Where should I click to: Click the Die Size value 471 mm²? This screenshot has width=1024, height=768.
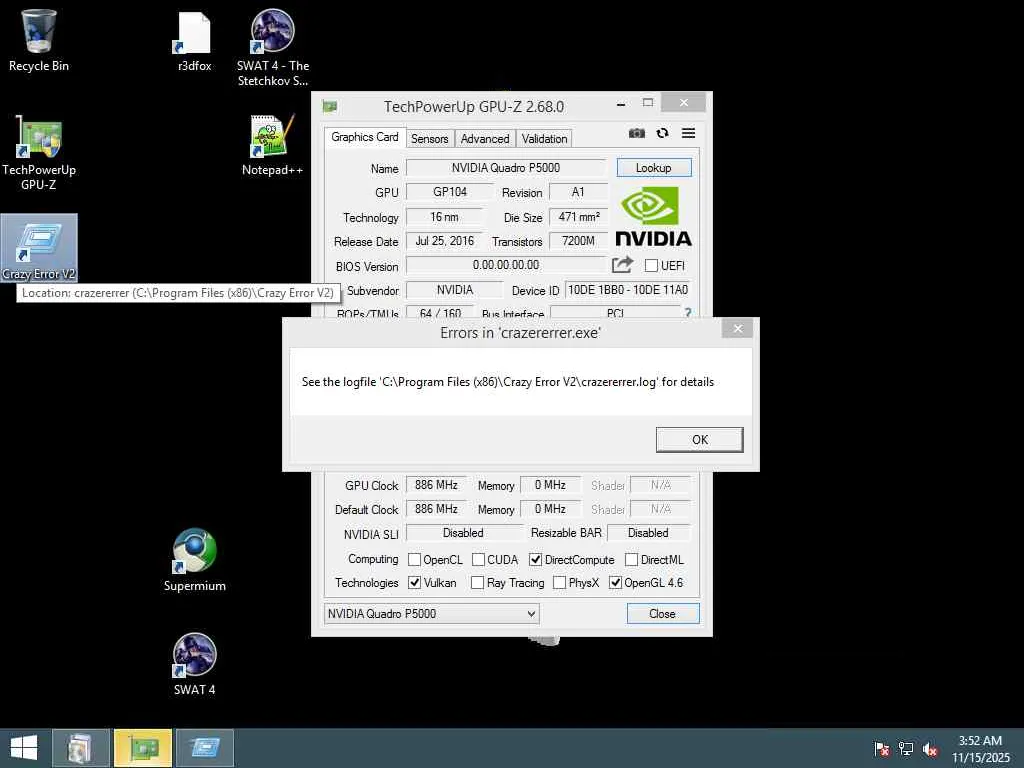(579, 217)
